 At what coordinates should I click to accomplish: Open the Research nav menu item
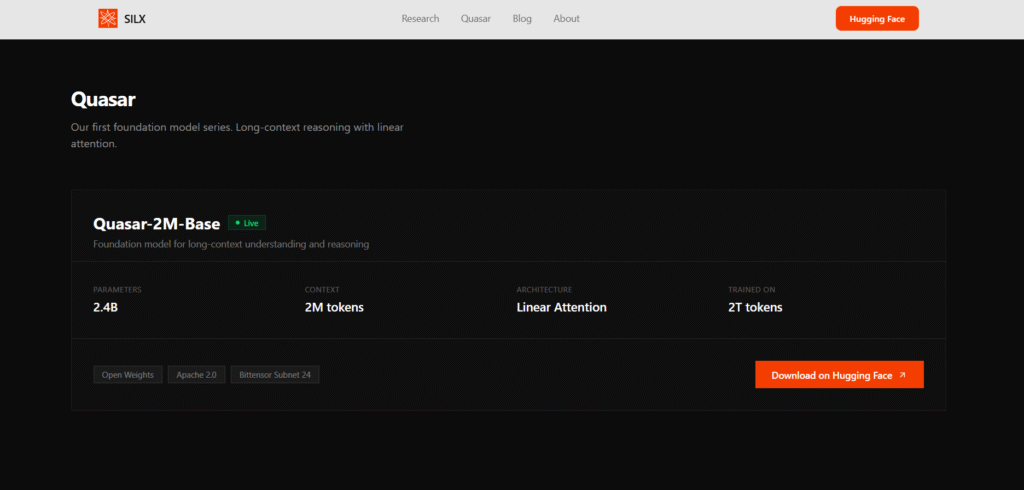click(420, 19)
